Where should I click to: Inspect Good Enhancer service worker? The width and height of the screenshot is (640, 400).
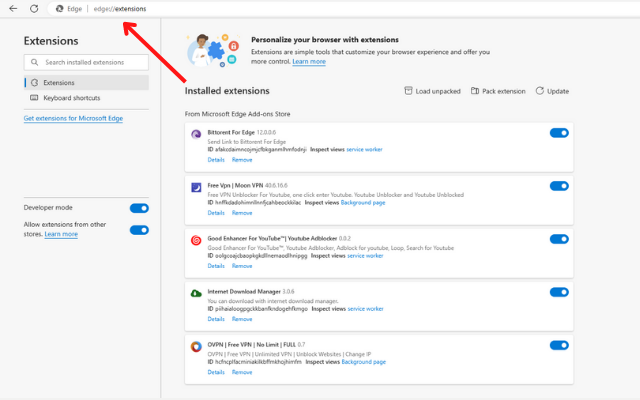(365, 256)
